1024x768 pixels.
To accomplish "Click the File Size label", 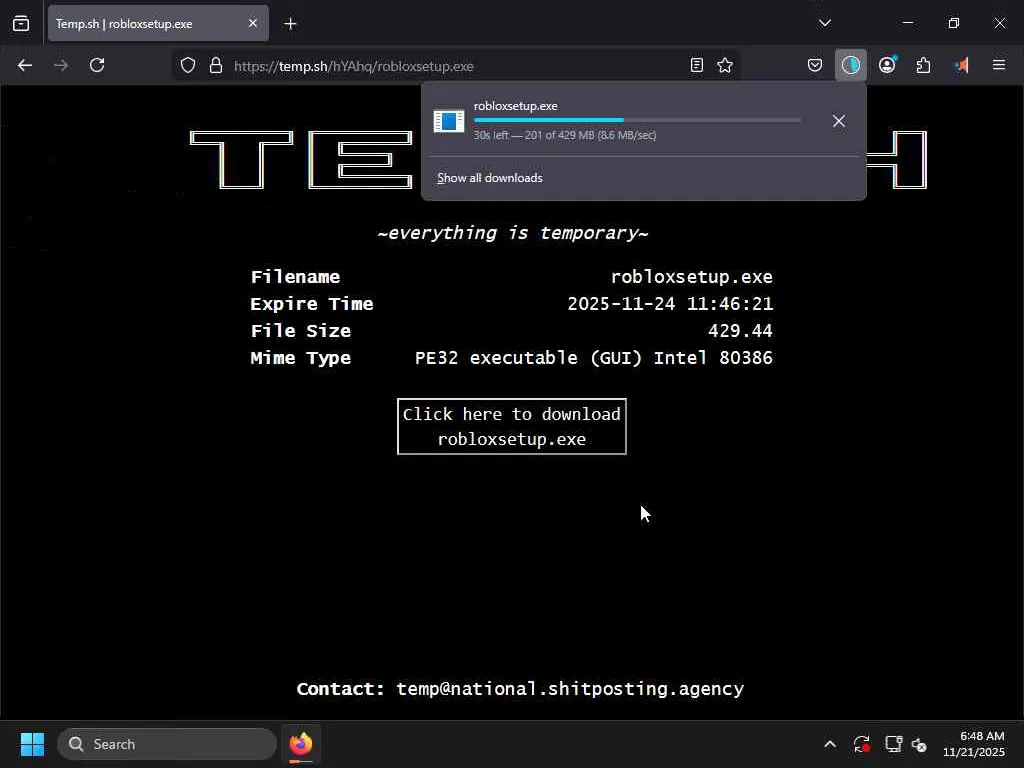I will tap(300, 331).
